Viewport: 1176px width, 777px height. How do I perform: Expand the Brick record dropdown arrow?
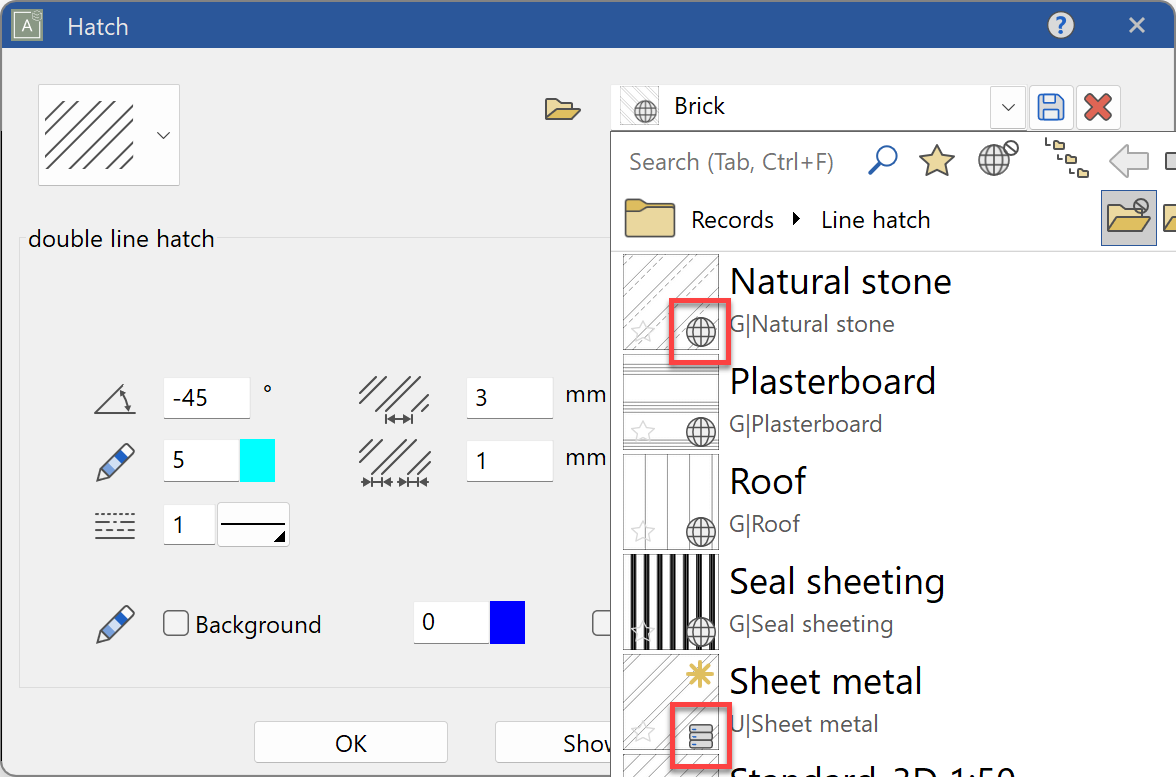click(x=1008, y=107)
